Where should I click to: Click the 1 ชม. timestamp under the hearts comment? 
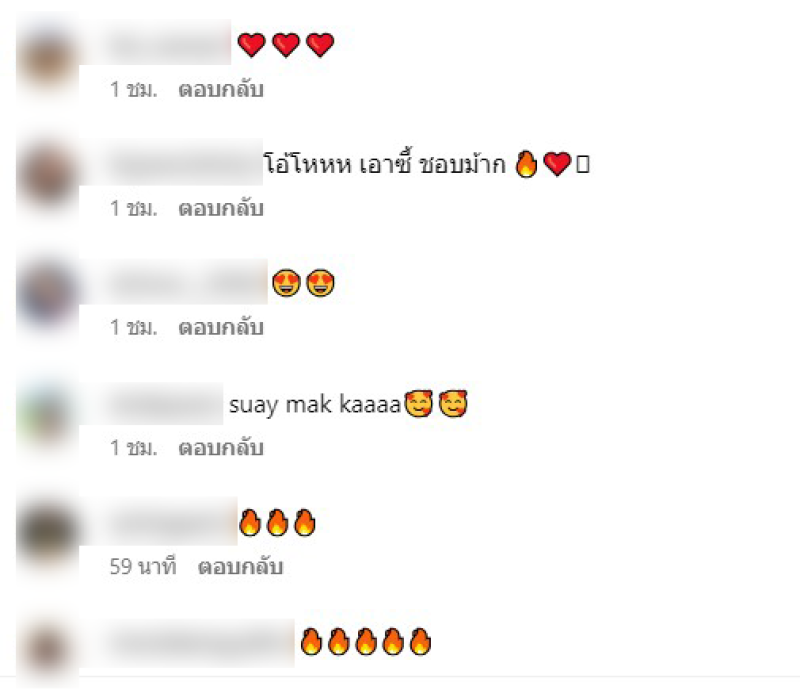[134, 89]
